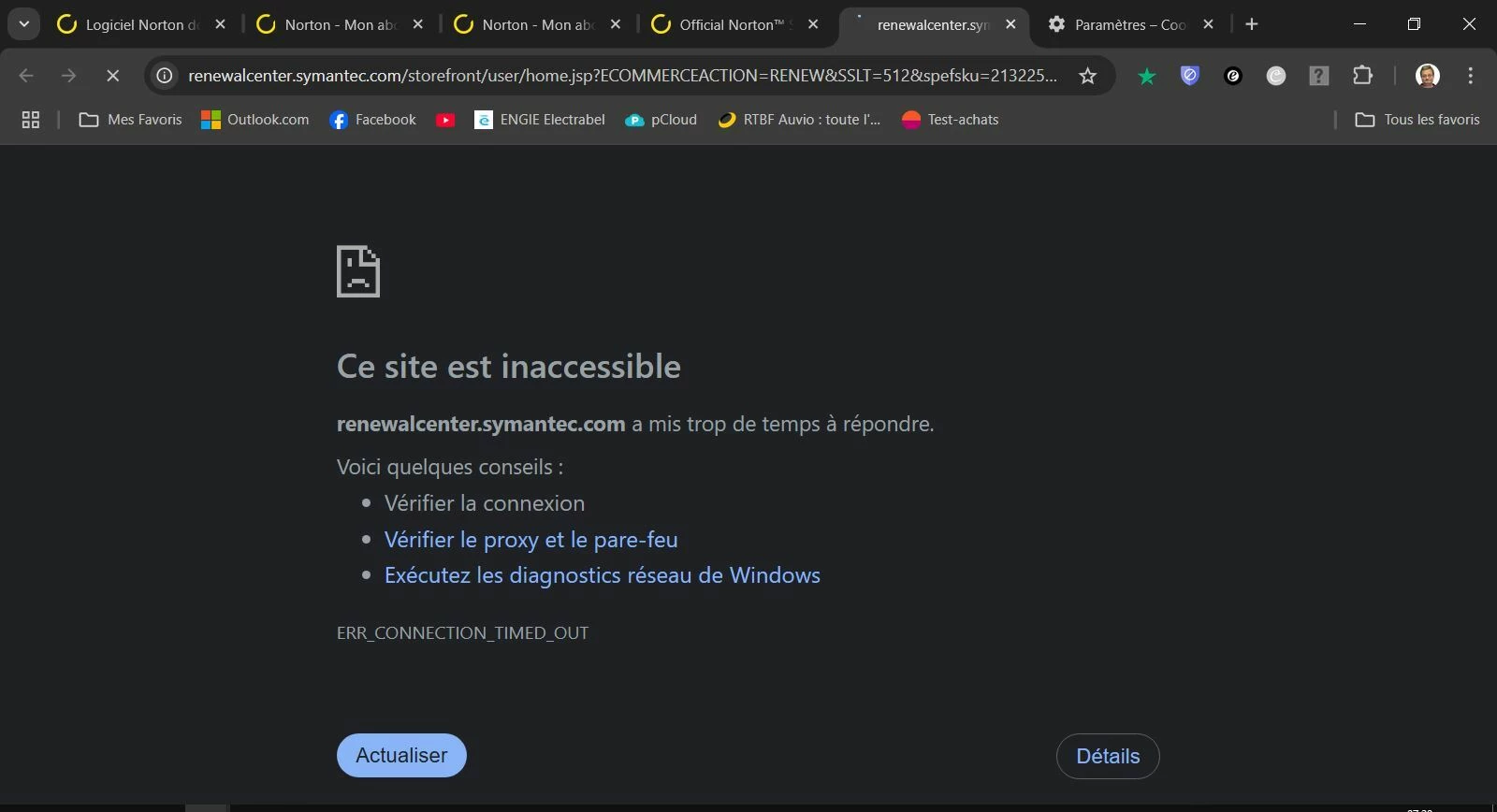Click the ERR_CONNECTION_TIMED_OUT error code text

(463, 633)
